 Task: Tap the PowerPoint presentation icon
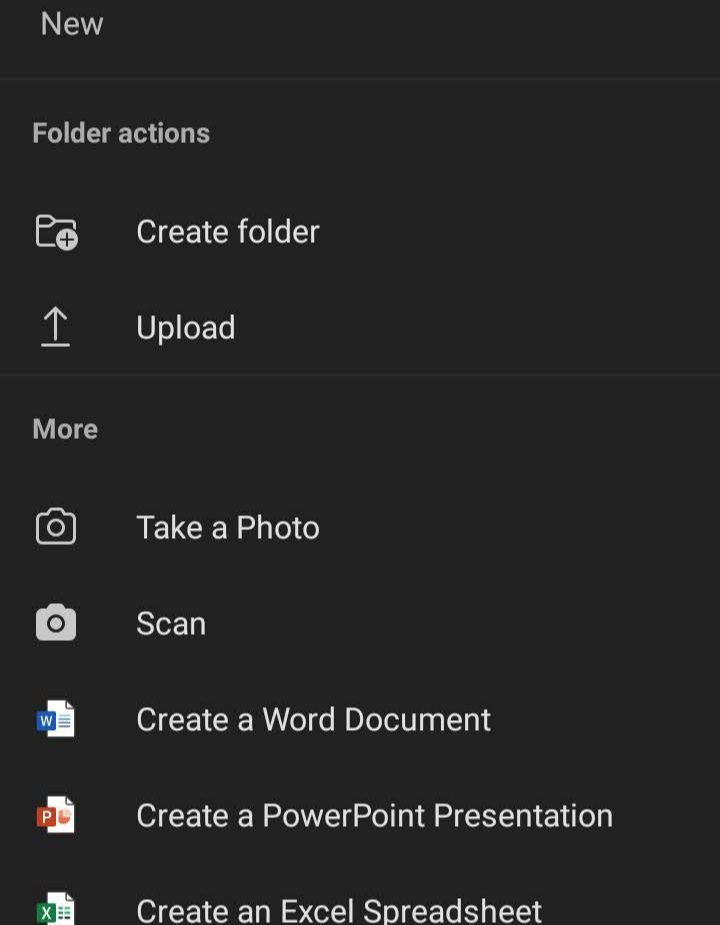click(56, 815)
